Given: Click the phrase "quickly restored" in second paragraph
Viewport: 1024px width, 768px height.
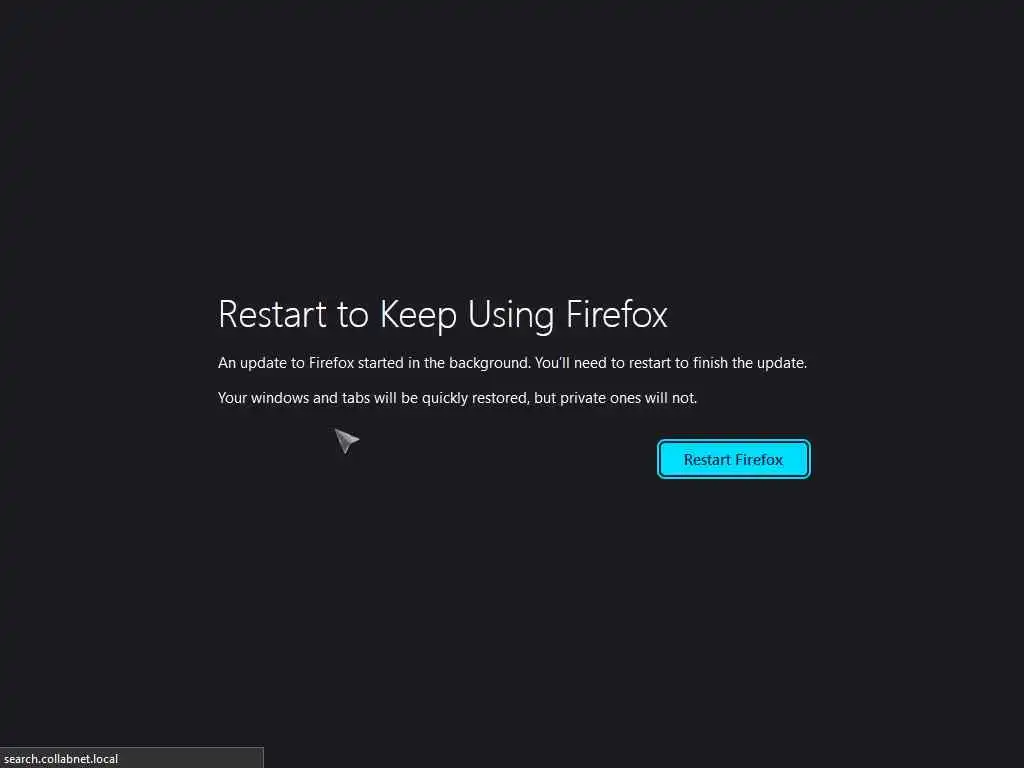Looking at the screenshot, I should [475, 398].
